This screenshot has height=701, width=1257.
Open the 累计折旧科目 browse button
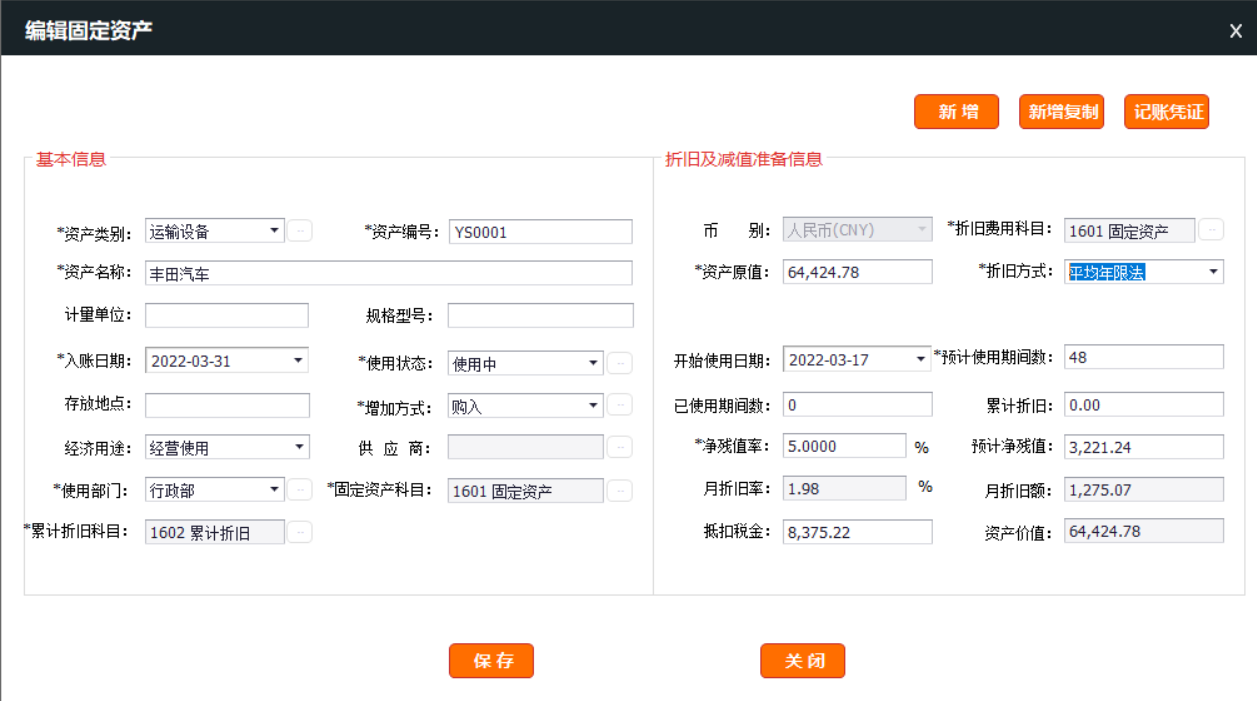point(300,532)
